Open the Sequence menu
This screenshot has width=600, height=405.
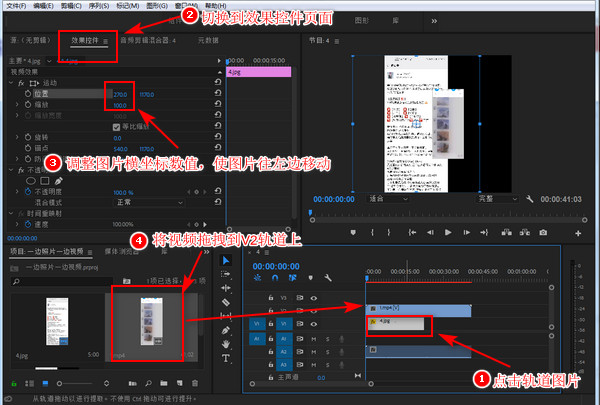[x=99, y=6]
